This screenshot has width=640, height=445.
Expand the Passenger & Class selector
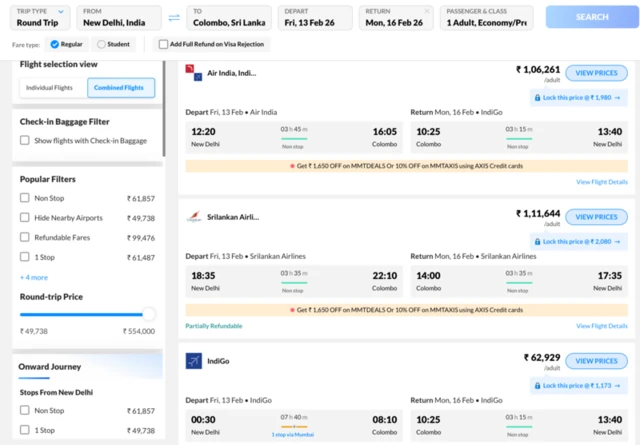pos(487,17)
